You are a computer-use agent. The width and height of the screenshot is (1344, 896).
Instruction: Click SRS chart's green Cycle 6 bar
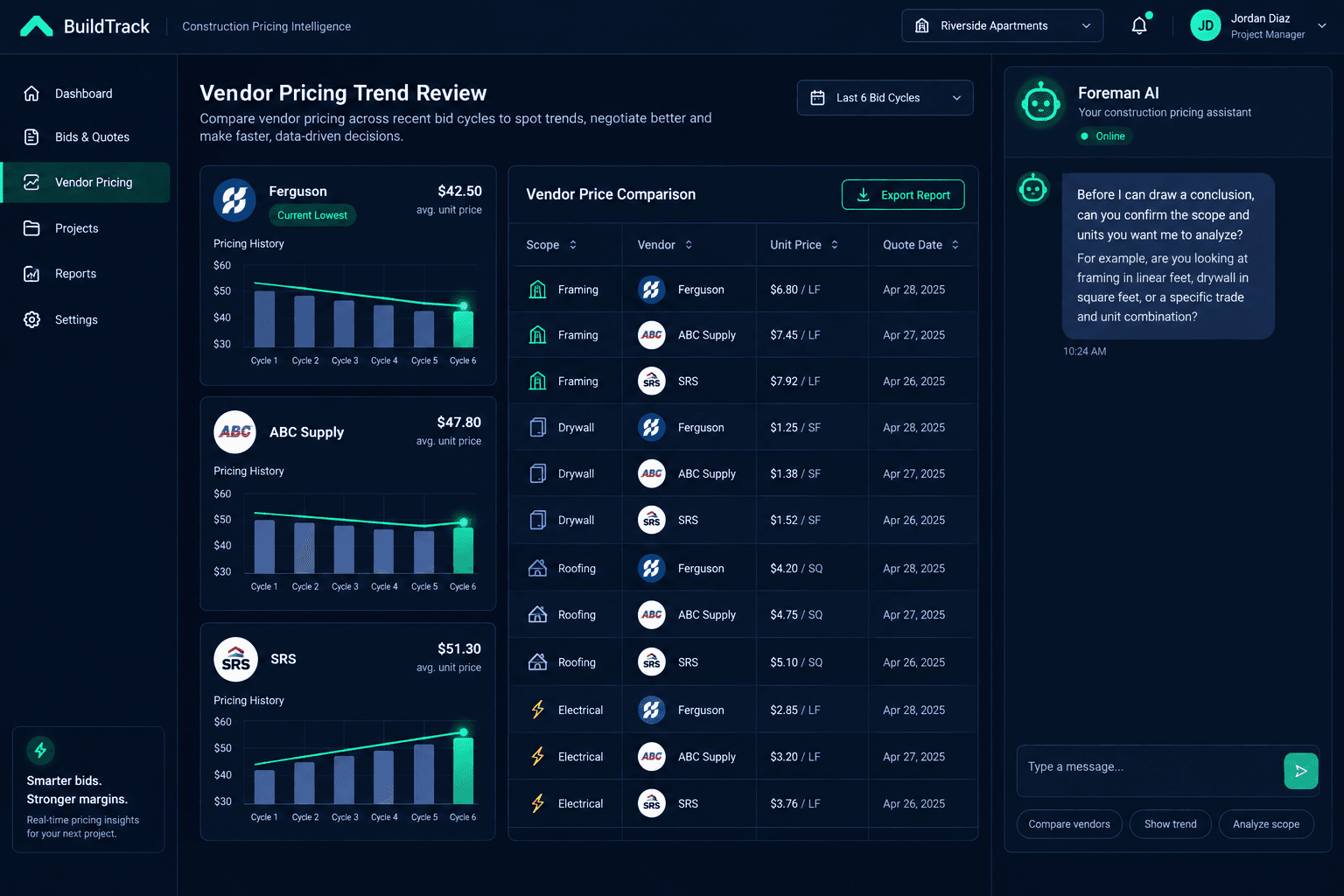click(463, 770)
